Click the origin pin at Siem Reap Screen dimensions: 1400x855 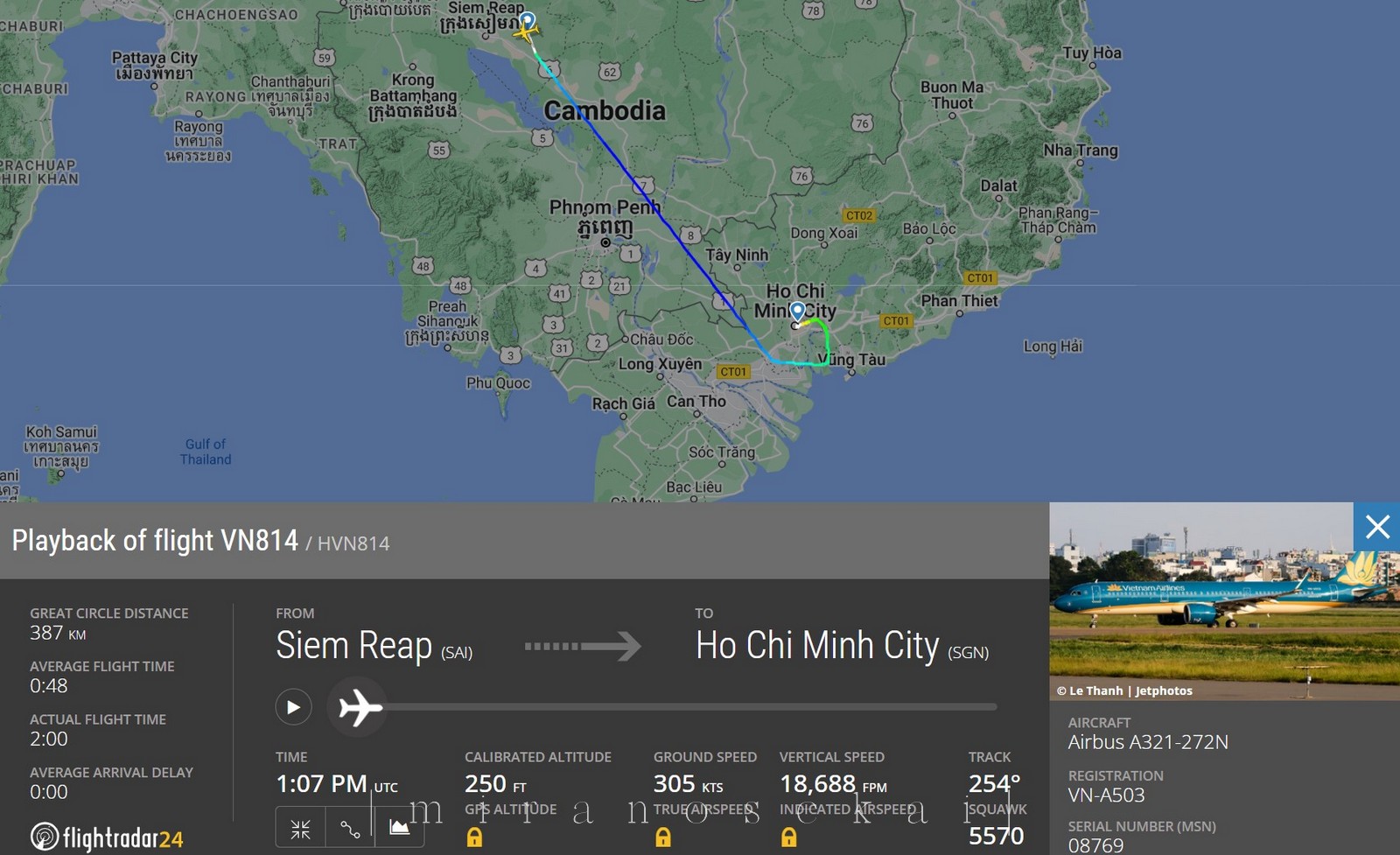(528, 19)
